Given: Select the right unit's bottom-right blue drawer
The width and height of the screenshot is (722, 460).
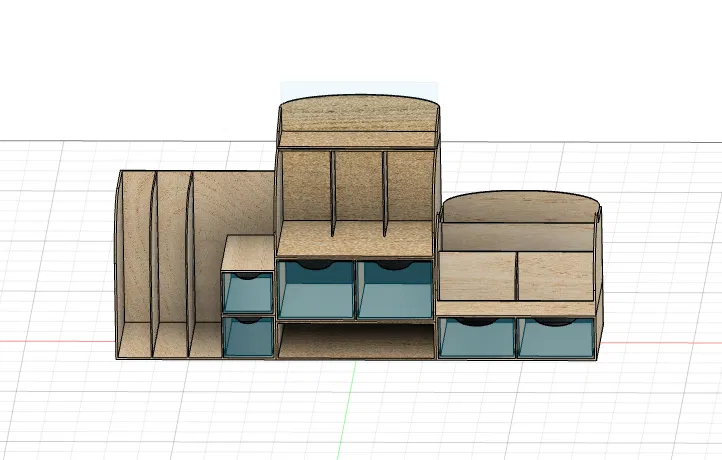Looking at the screenshot, I should [x=555, y=338].
